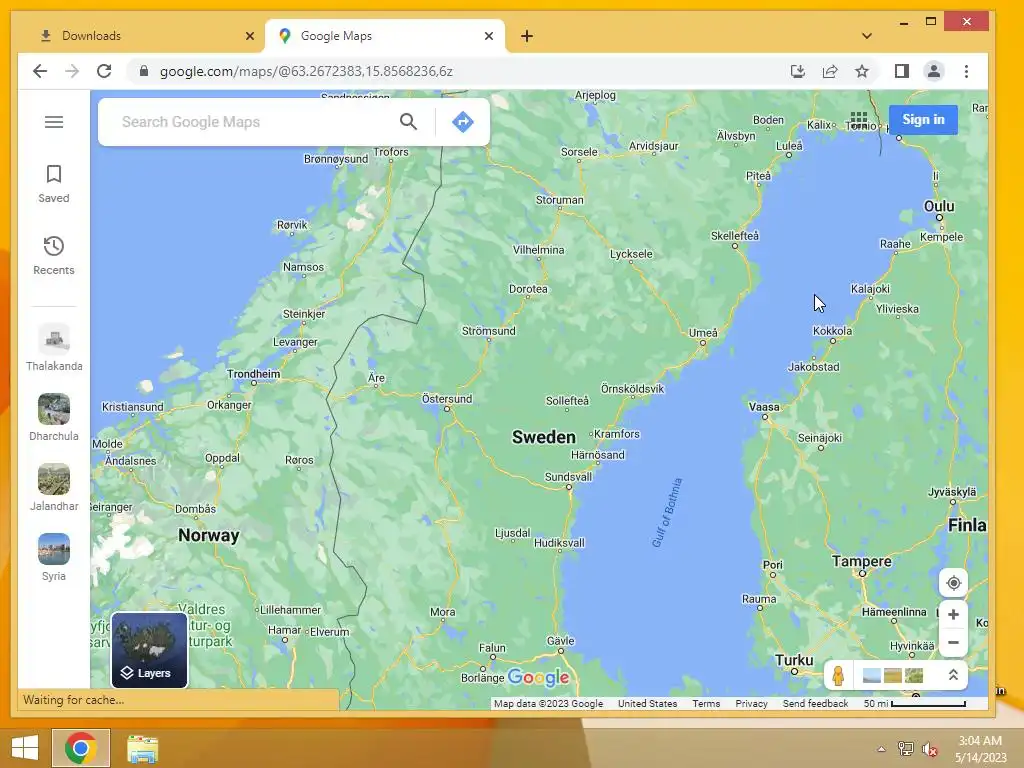Open the Jalandhar recent place

pyautogui.click(x=54, y=487)
